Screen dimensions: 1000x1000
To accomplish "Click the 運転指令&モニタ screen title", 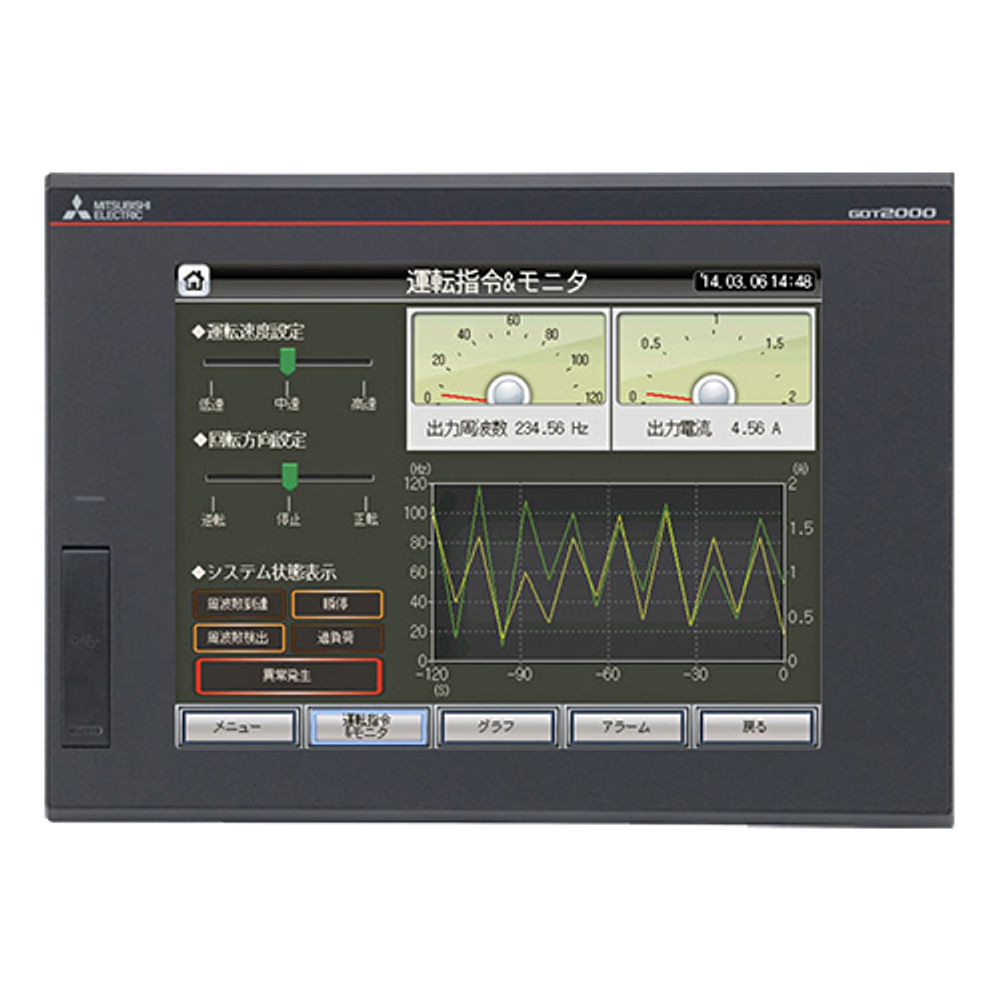I will click(497, 281).
